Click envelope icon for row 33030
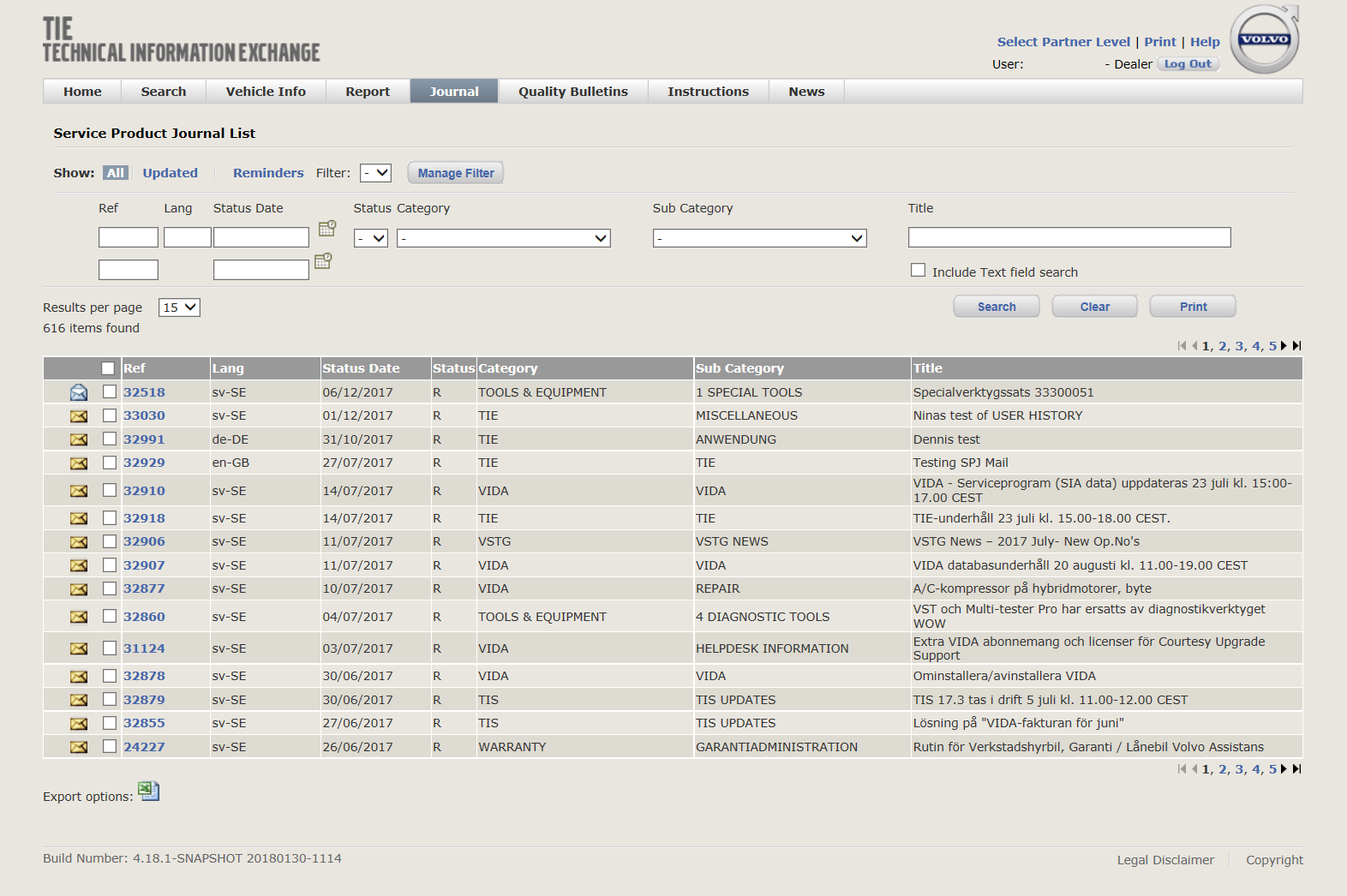1347x896 pixels. pos(79,416)
